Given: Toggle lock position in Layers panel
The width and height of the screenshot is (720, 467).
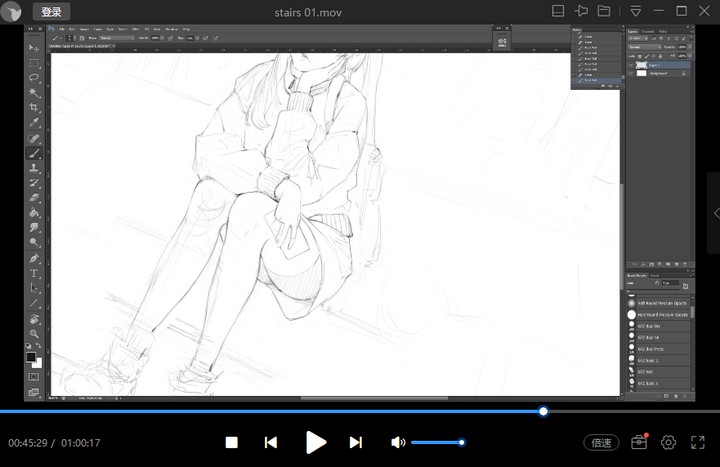Looking at the screenshot, I should 653,56.
